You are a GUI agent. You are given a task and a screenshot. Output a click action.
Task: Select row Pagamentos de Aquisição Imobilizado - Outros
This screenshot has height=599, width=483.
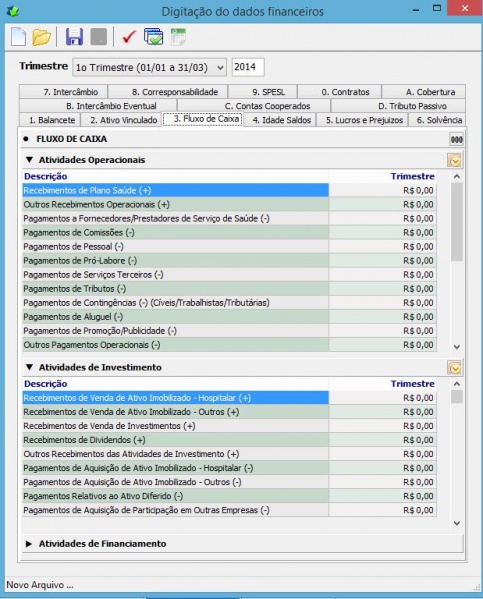[x=229, y=482]
